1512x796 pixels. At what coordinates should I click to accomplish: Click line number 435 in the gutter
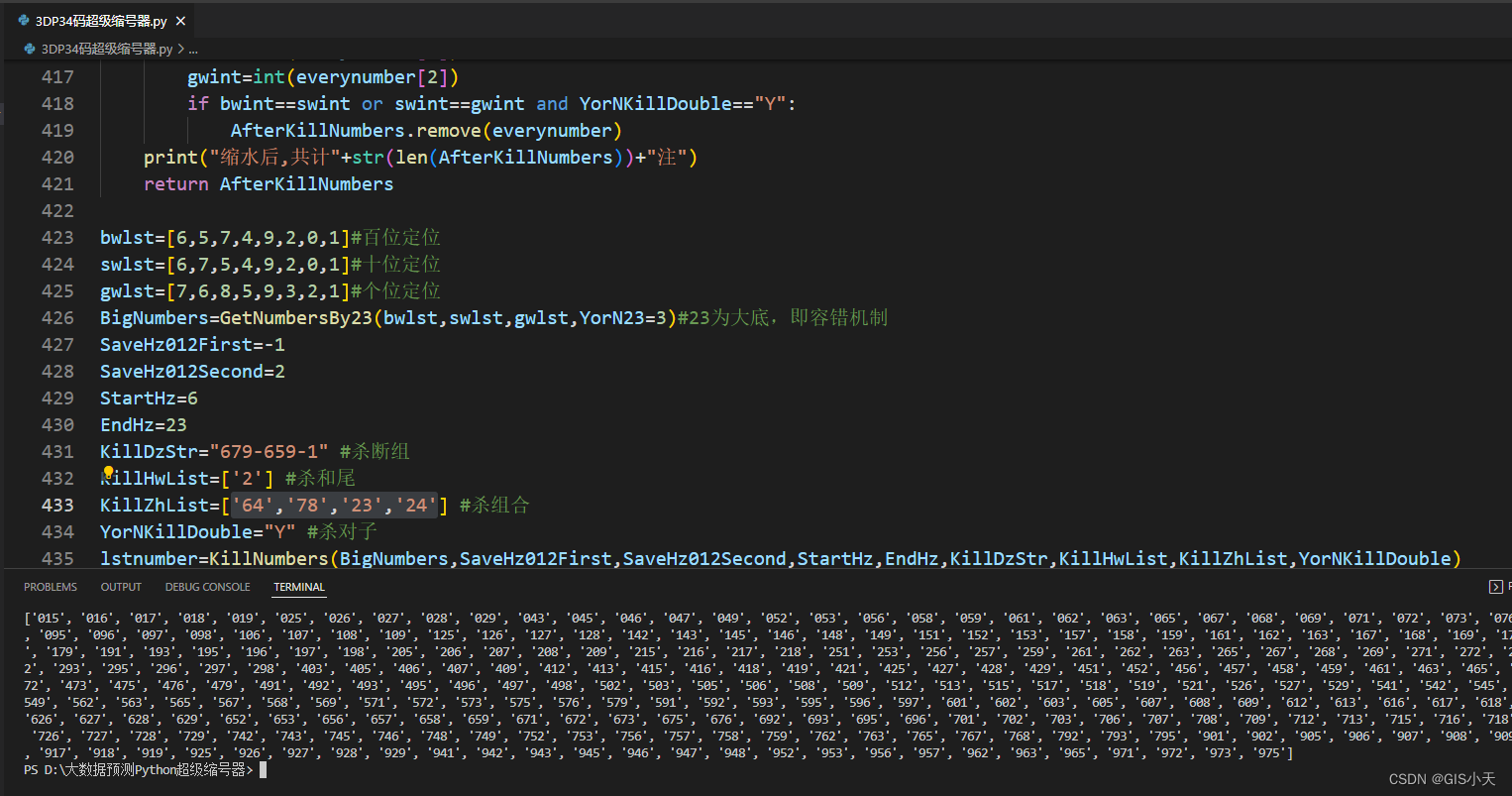57,559
